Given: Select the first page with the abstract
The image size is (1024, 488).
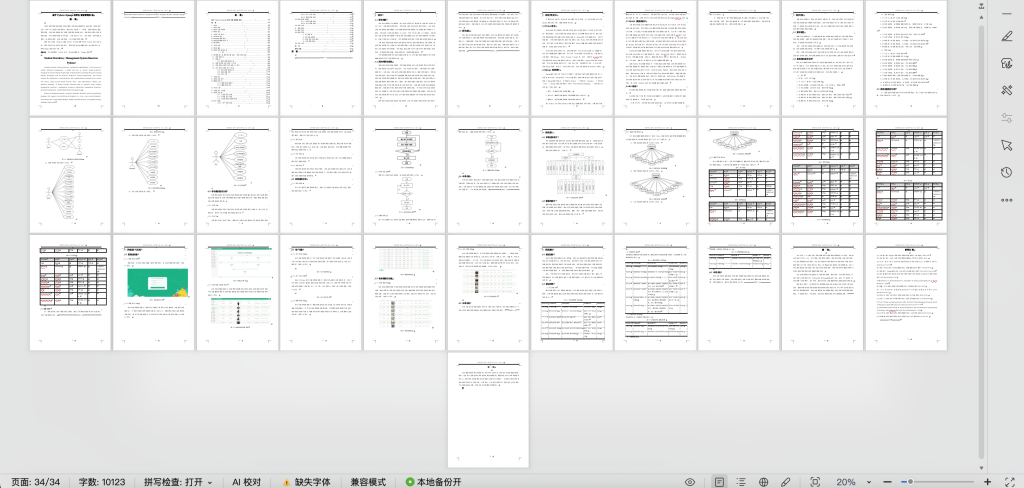Looking at the screenshot, I should tap(71, 57).
